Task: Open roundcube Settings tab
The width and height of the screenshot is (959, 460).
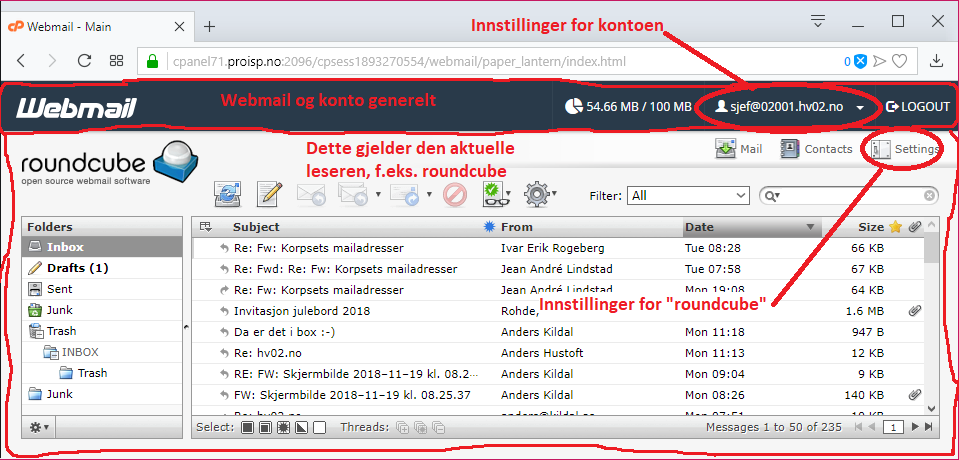Action: [905, 149]
